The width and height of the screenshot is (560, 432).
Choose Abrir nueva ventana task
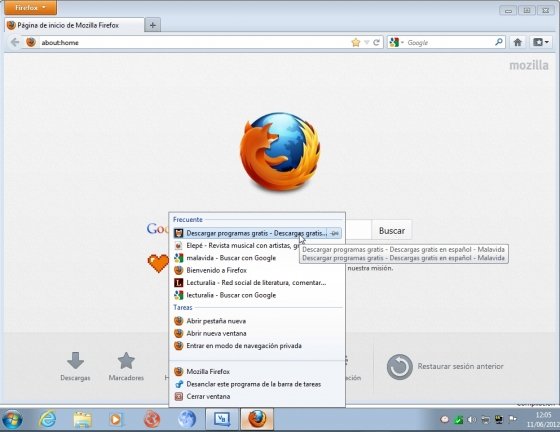(257, 333)
